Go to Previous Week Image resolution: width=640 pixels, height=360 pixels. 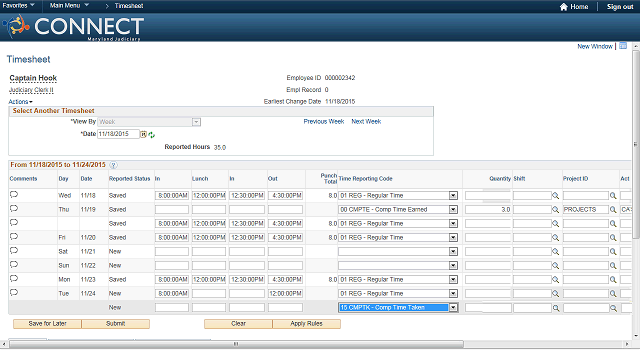pyautogui.click(x=324, y=122)
